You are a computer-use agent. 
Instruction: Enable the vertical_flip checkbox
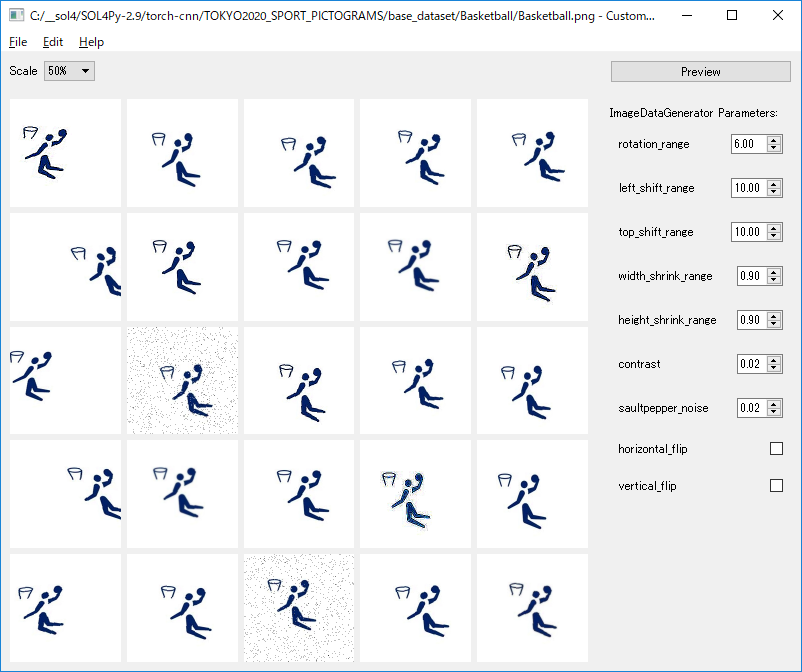776,485
